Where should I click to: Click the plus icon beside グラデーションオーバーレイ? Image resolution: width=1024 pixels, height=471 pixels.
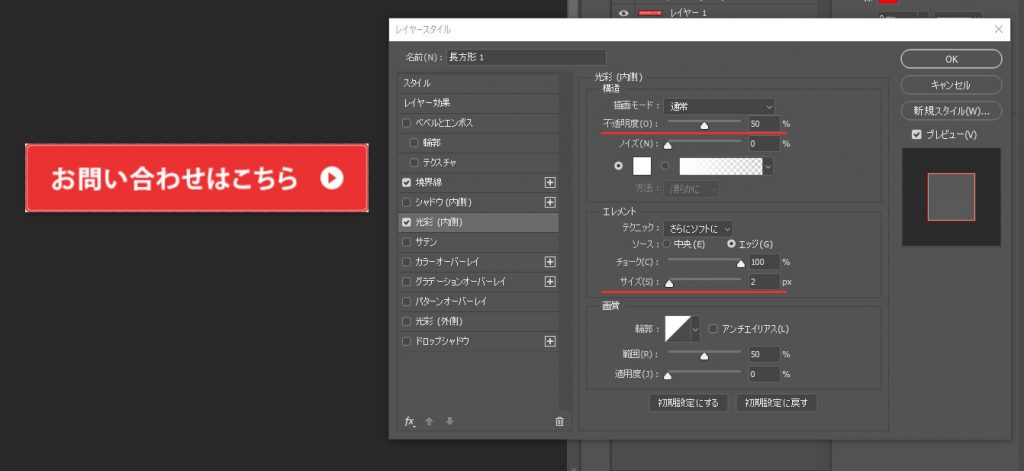(x=549, y=282)
